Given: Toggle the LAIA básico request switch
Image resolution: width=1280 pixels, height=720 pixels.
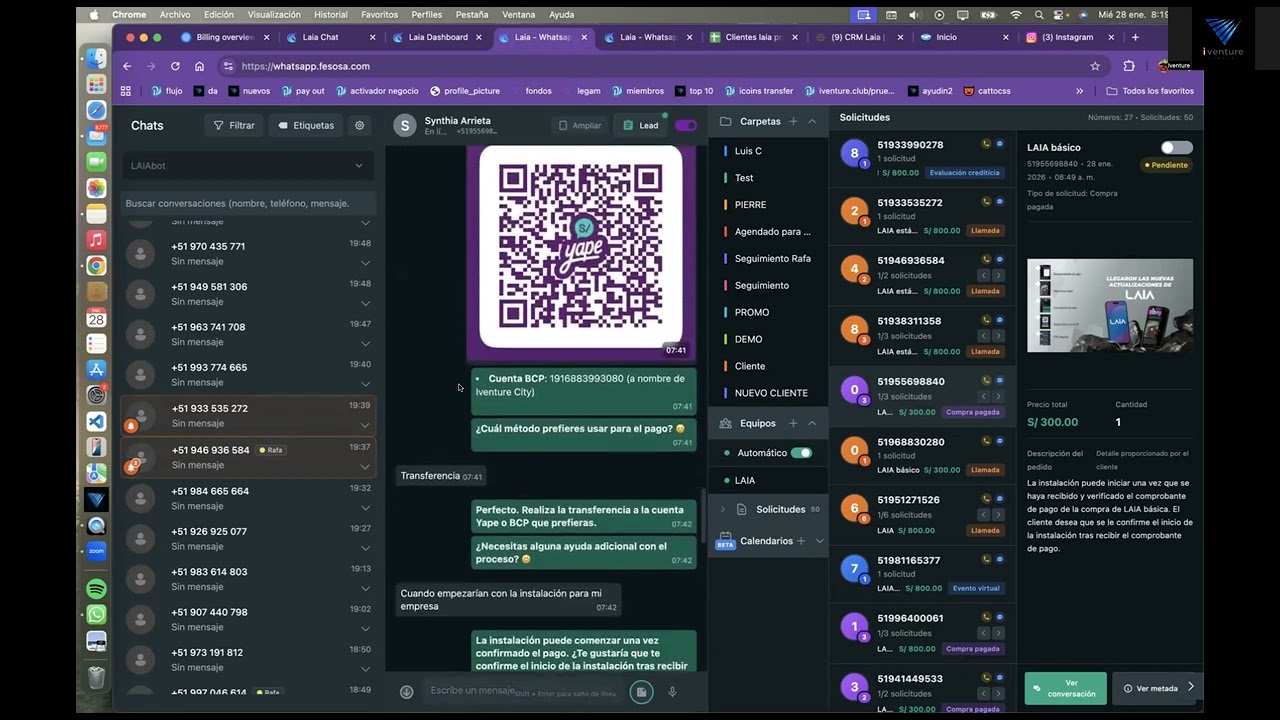Looking at the screenshot, I should (x=1176, y=148).
